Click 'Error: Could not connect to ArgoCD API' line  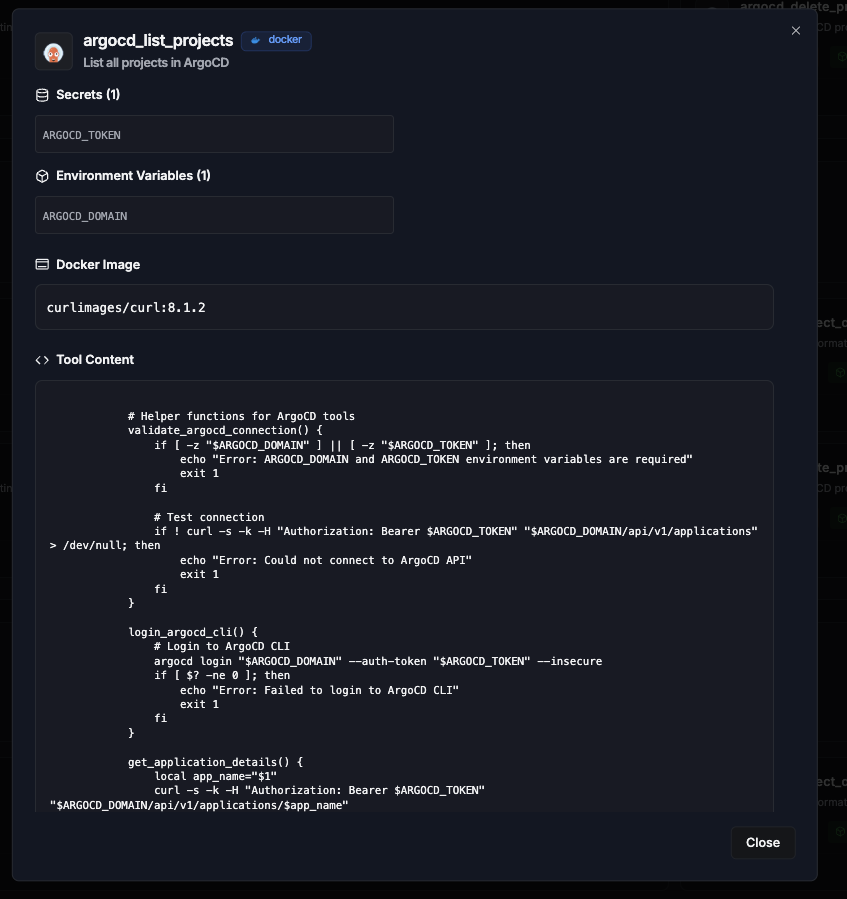326,560
